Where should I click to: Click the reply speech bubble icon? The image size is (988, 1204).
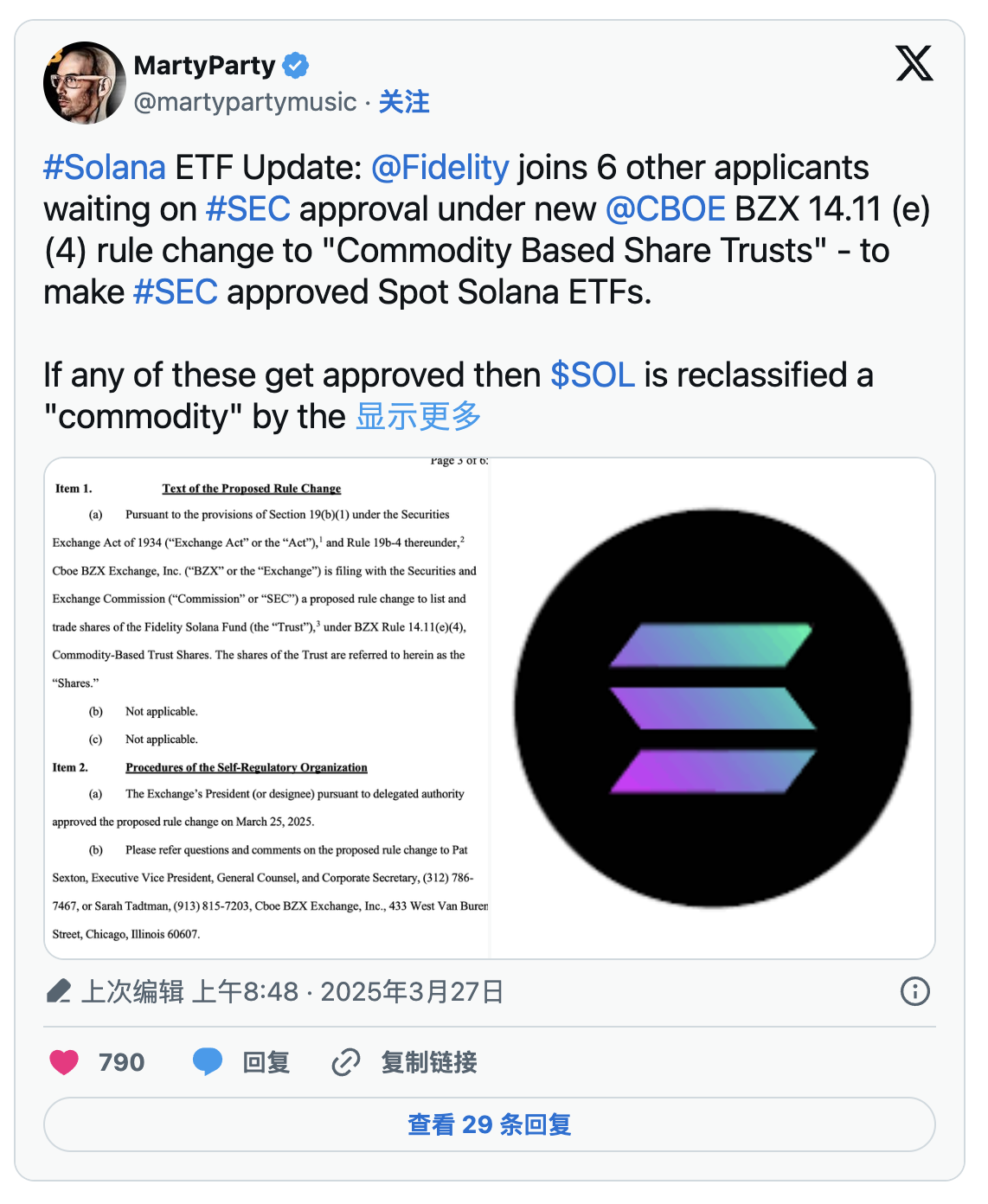[208, 1061]
